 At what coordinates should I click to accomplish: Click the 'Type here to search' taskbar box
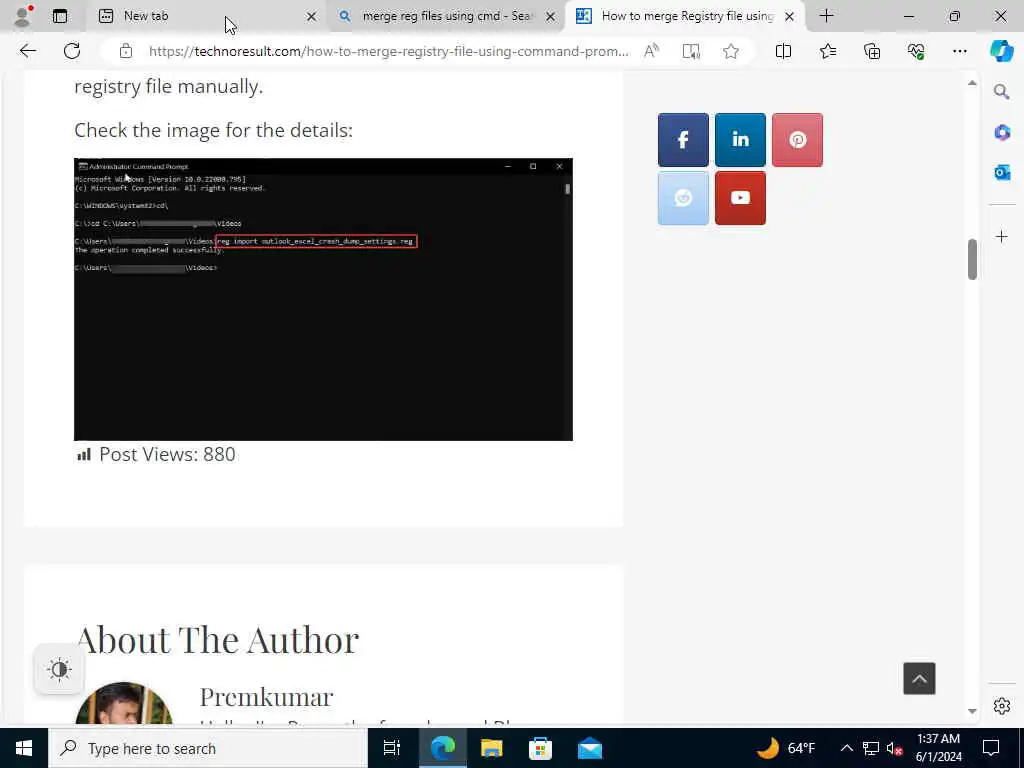click(208, 748)
